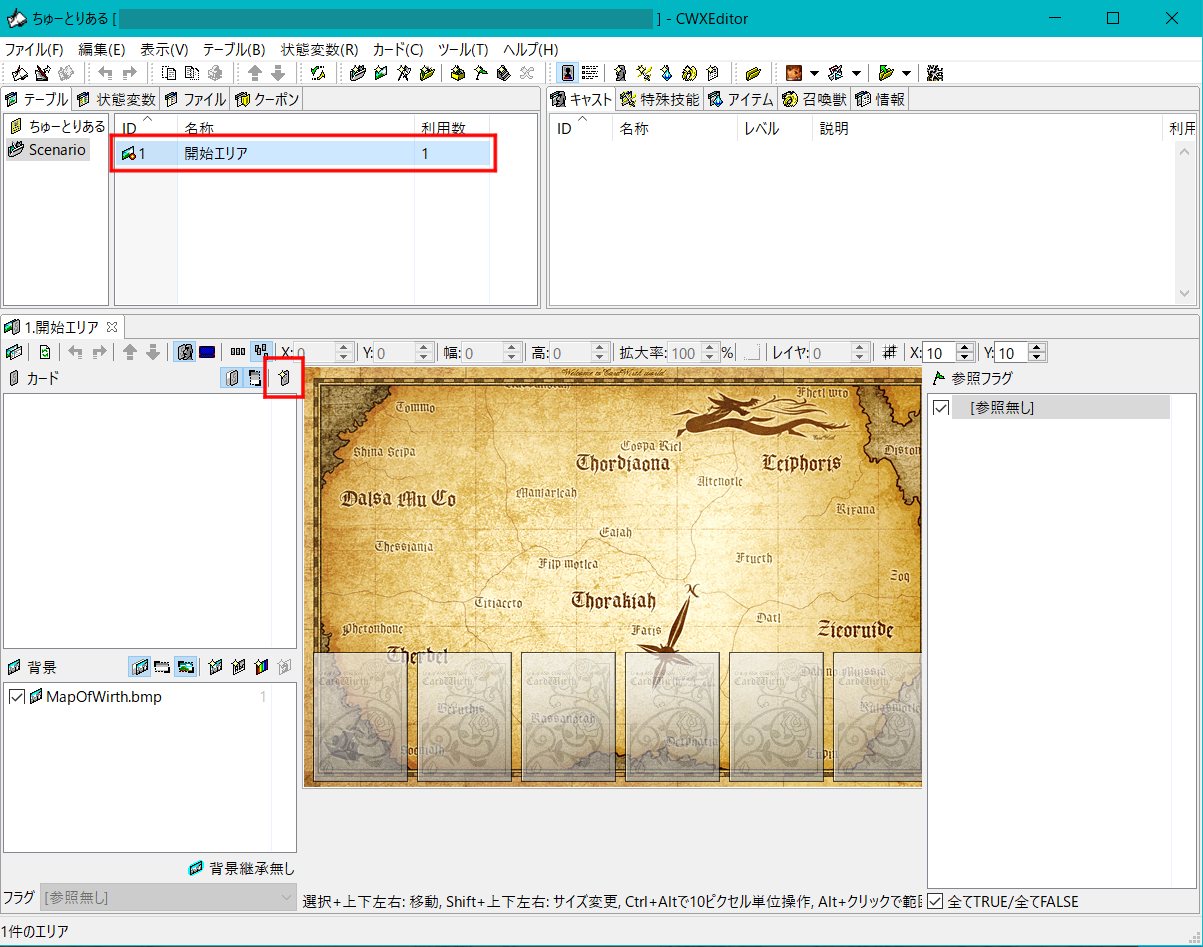Screen dimensions: 1203x947
Task: Open the フラグ combo box showing [参照無し]
Action: (168, 897)
